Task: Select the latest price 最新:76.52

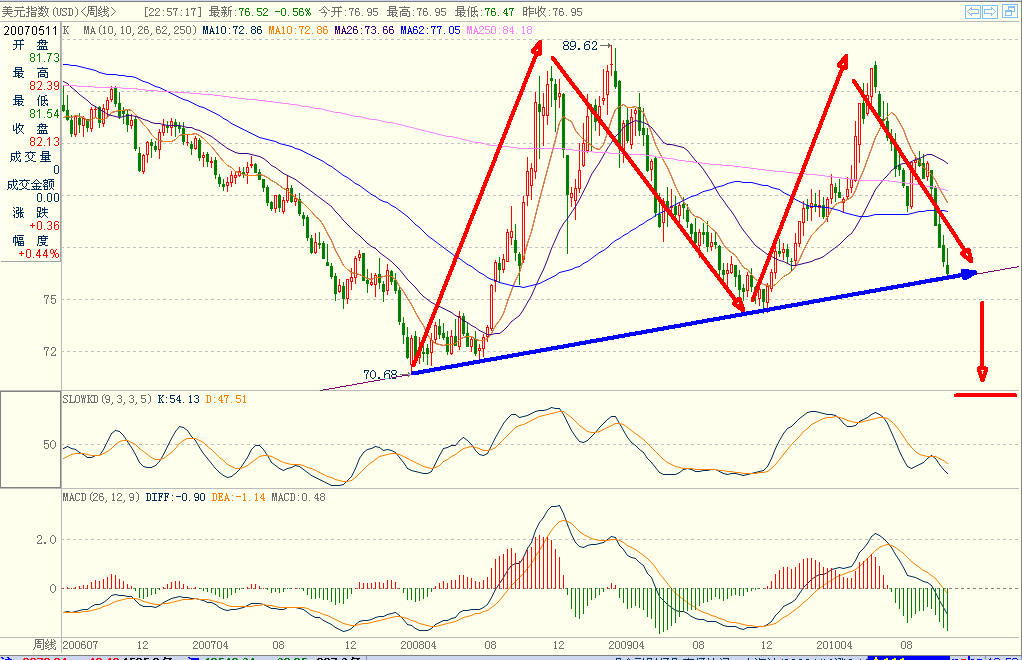Action: tap(239, 12)
